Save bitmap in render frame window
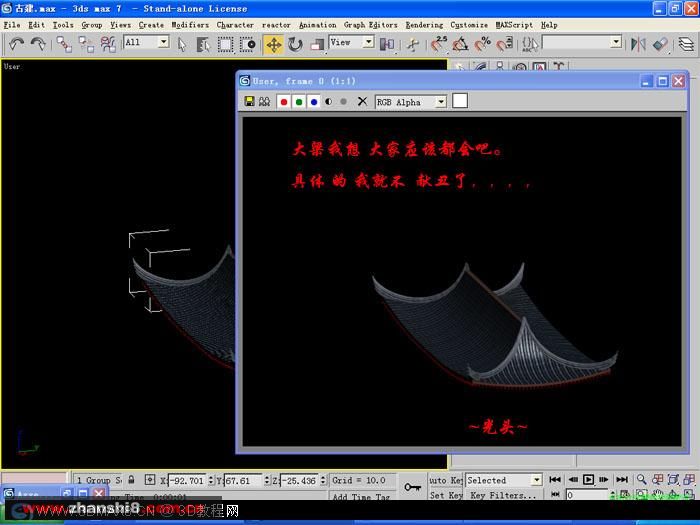Image resolution: width=700 pixels, height=525 pixels. (250, 101)
